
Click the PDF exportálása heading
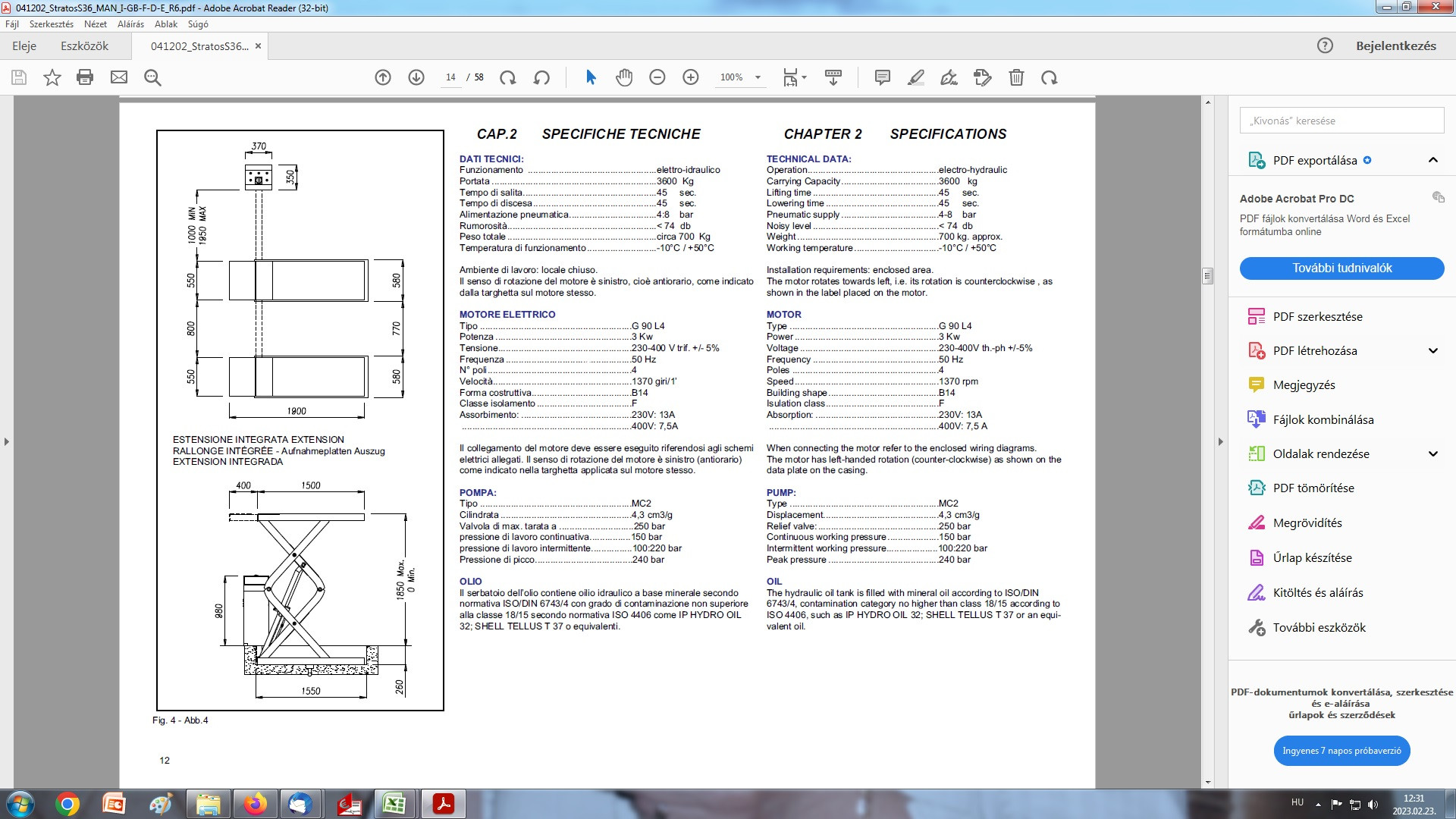(x=1315, y=160)
